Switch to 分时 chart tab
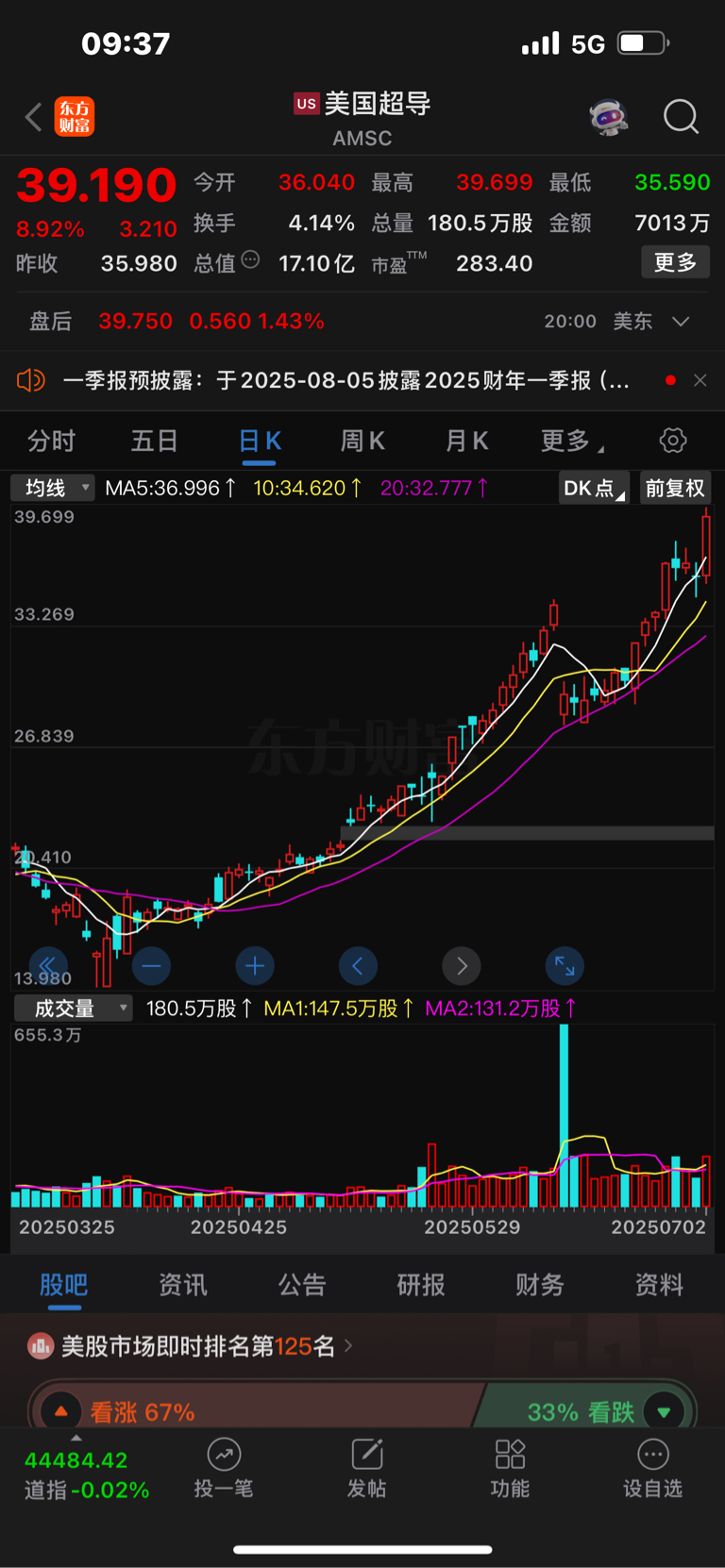This screenshot has height=1568, width=725. coord(52,441)
